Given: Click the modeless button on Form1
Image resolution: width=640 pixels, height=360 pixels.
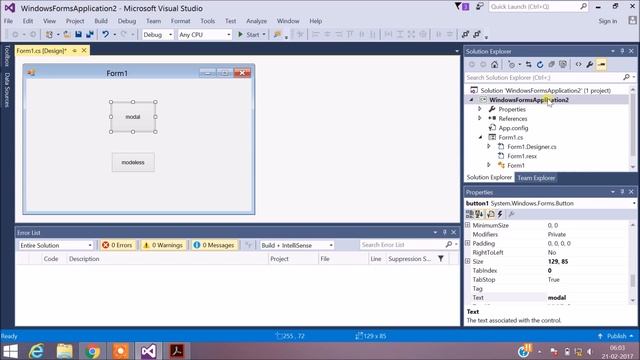Looking at the screenshot, I should point(133,162).
